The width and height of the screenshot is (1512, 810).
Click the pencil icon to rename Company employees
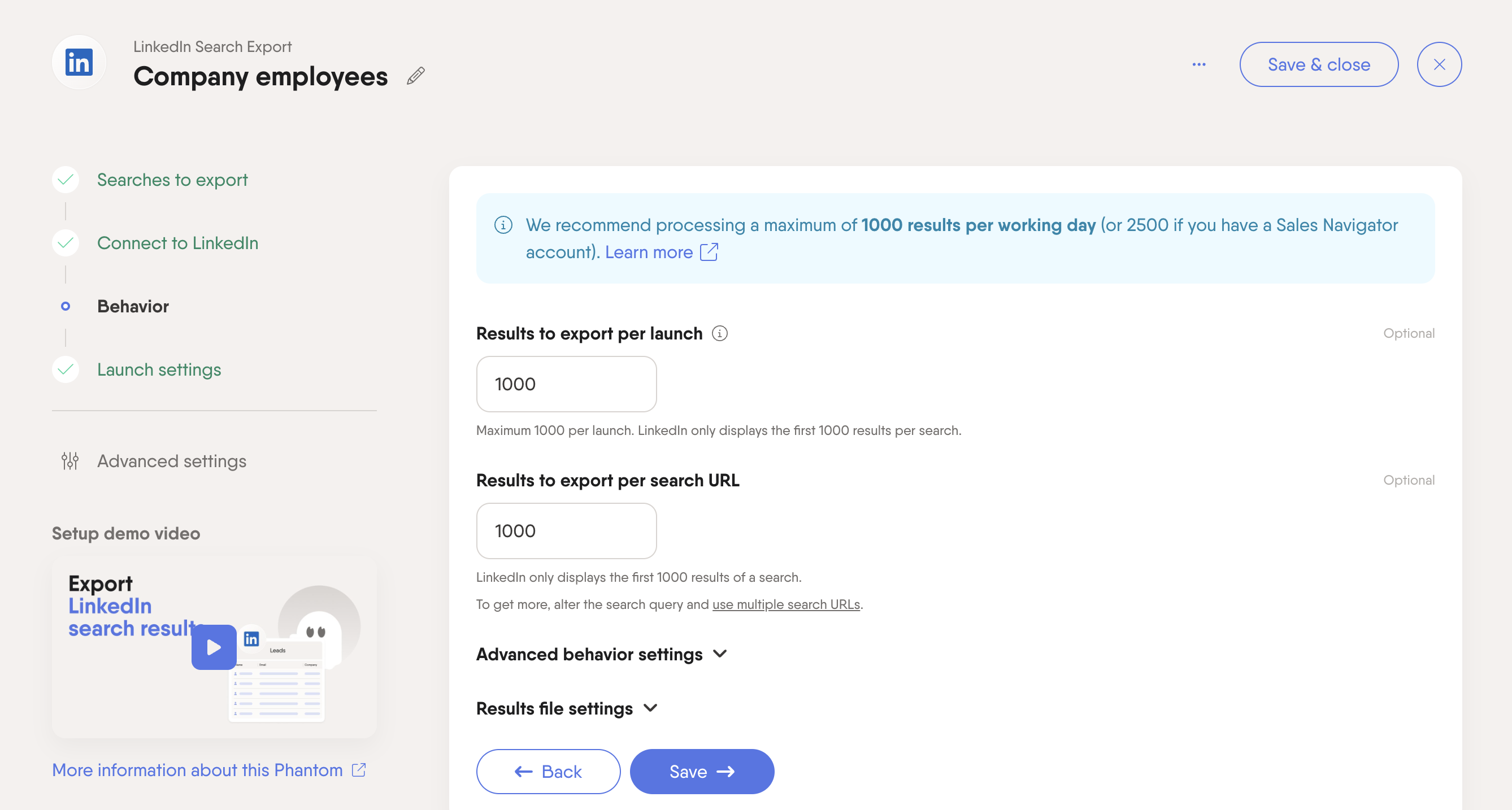[x=415, y=76]
